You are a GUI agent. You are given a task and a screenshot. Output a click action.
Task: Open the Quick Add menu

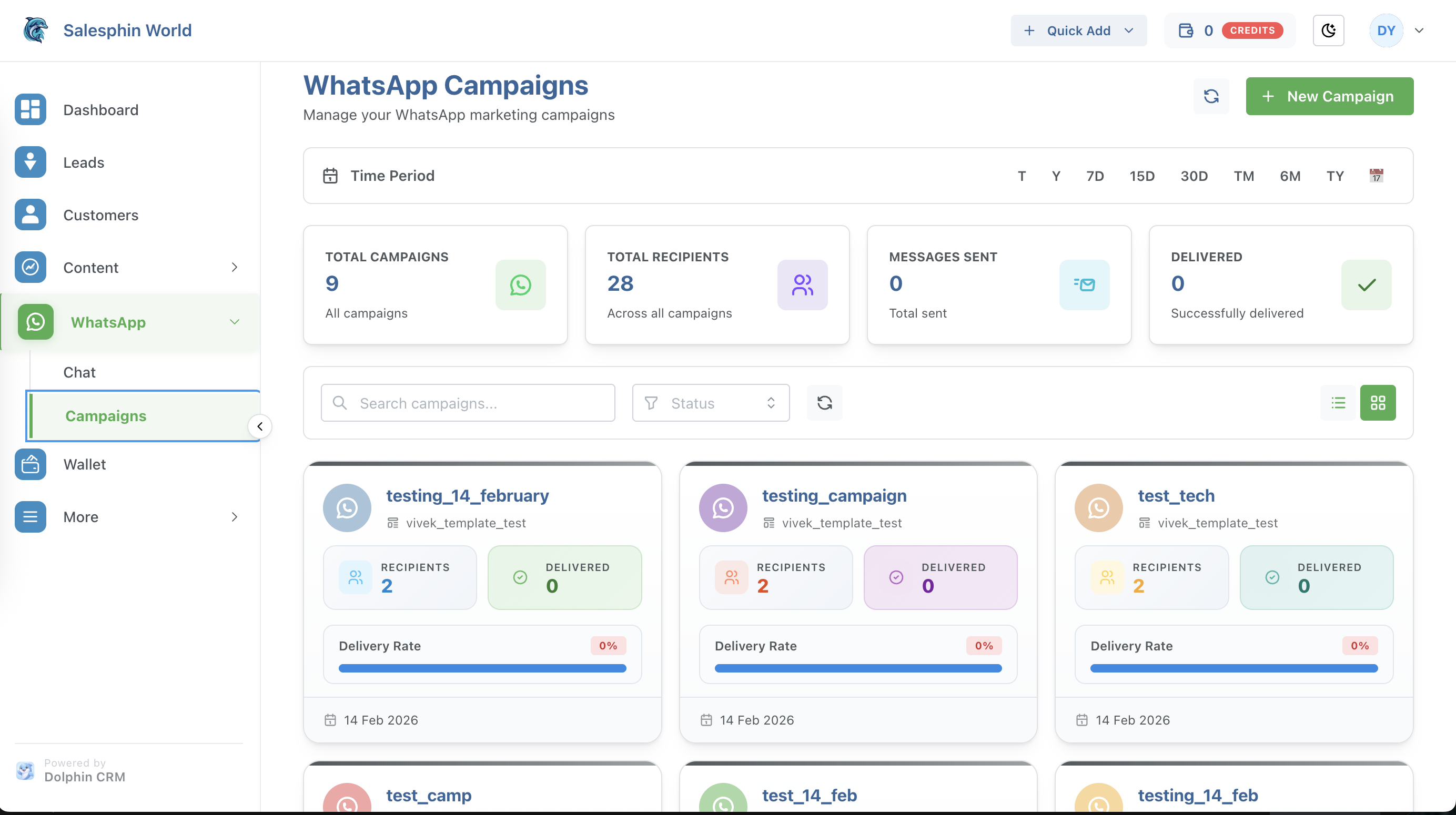pos(1077,30)
